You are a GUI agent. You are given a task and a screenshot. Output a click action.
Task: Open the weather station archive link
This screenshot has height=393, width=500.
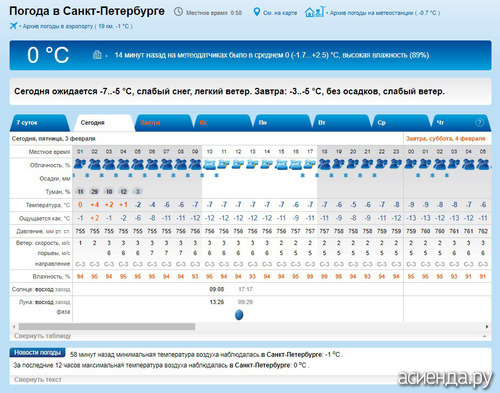[x=385, y=13]
